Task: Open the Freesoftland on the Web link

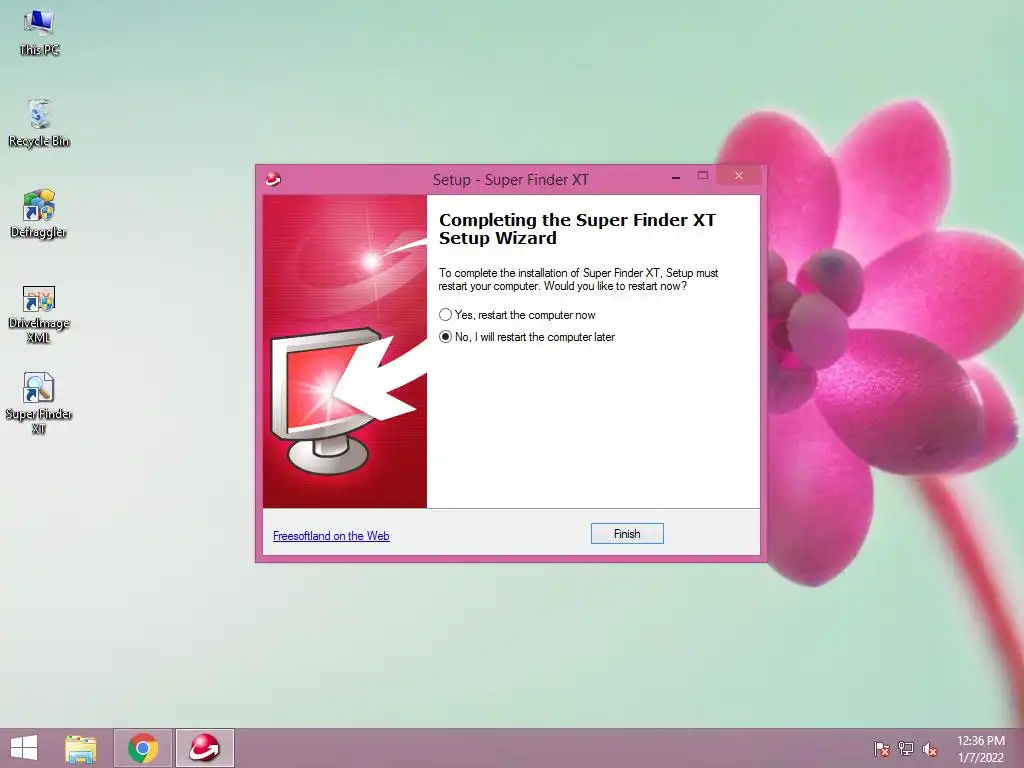Action: 331,536
